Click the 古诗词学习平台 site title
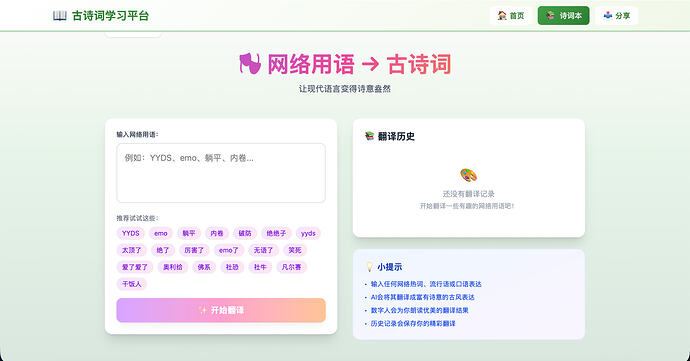 point(110,16)
